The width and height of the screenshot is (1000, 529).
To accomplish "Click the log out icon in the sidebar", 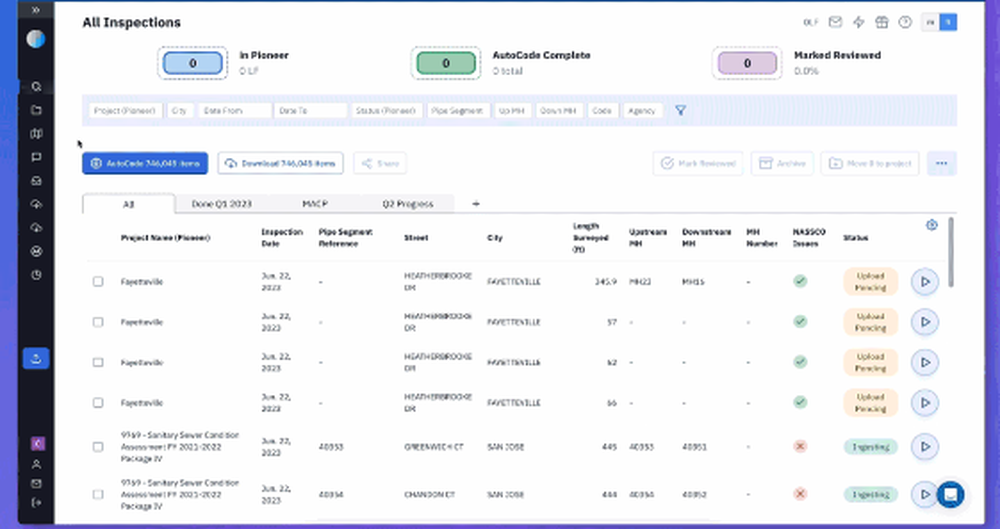I will pyautogui.click(x=36, y=503).
